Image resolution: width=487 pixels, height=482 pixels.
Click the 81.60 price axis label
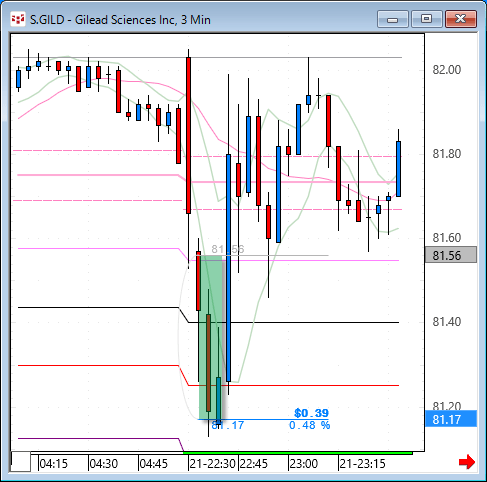(x=447, y=238)
